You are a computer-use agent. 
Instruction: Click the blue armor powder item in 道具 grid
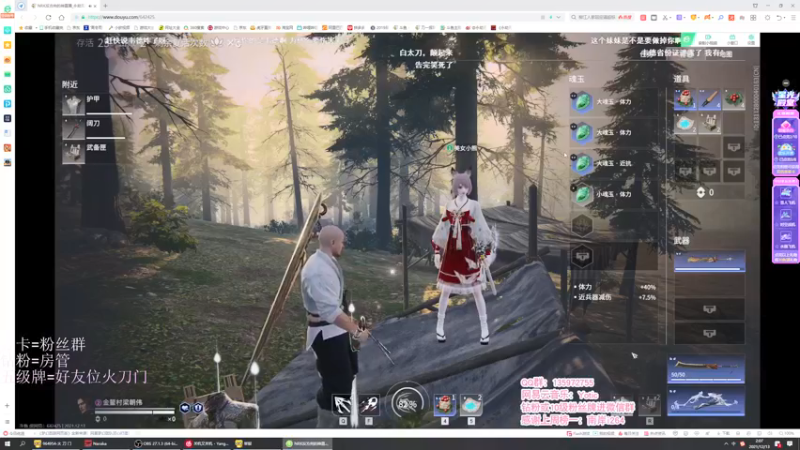pos(685,123)
